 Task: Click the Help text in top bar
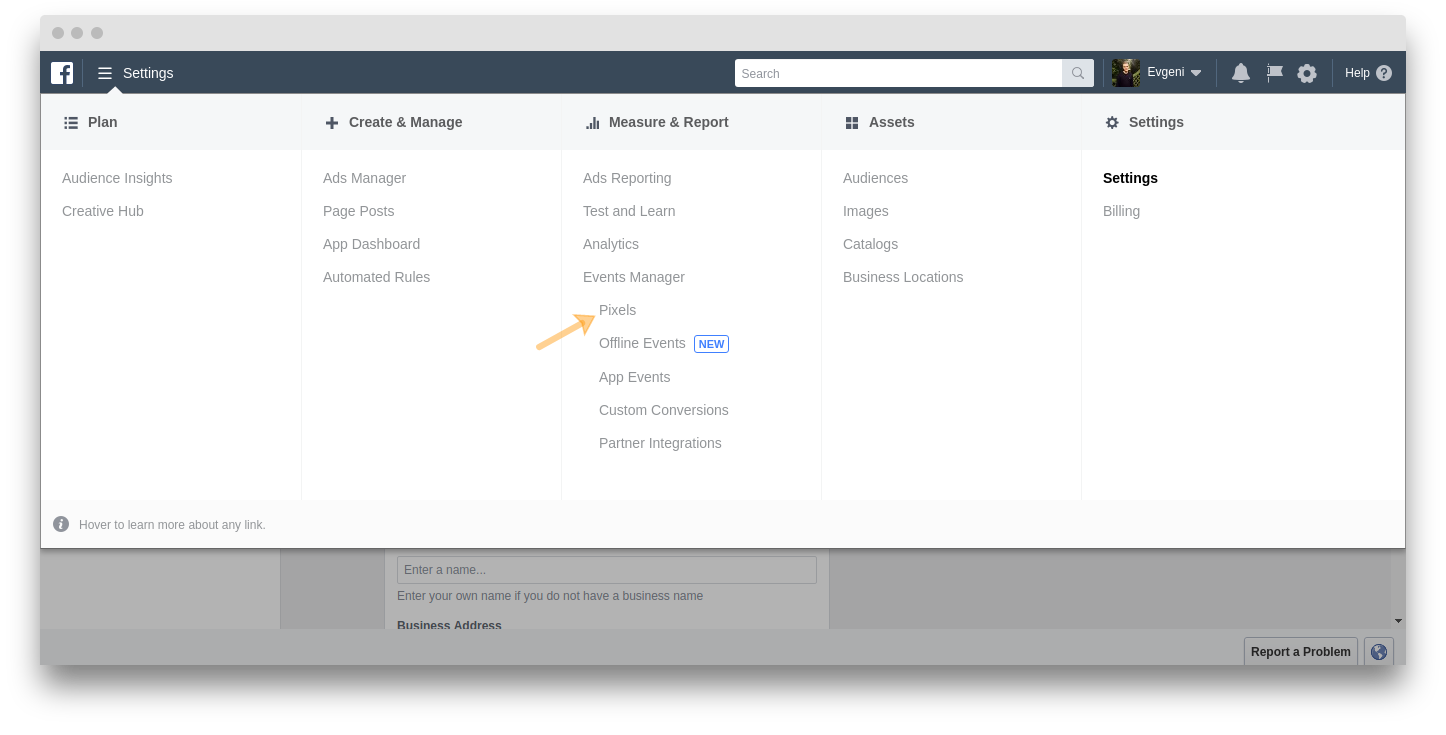1357,73
